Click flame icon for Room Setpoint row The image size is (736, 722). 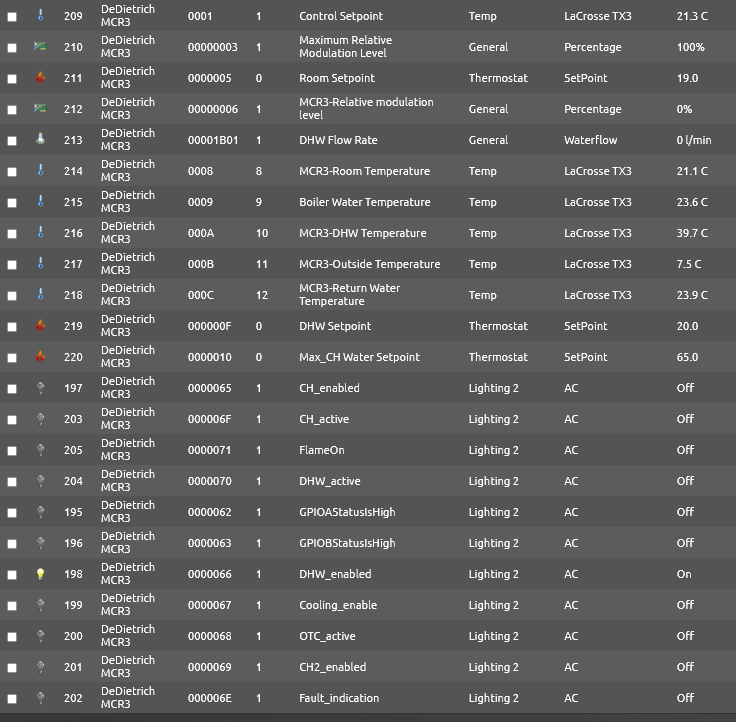click(40, 77)
